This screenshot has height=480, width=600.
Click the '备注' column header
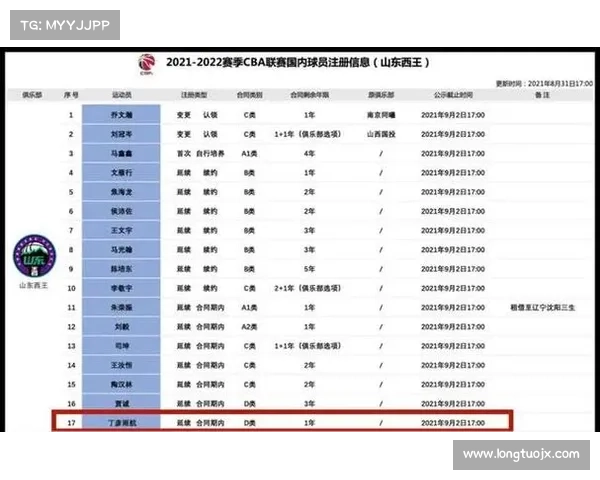542,95
